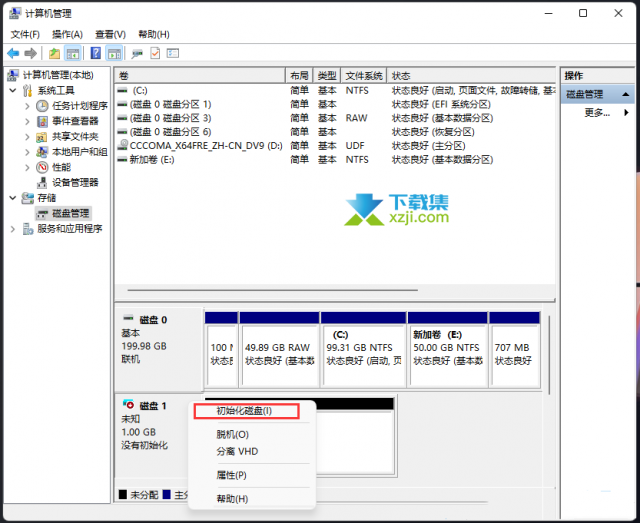Image resolution: width=640 pixels, height=523 pixels.
Task: Click the 磁盘 1 uninitialized disk icon
Action: coord(128,405)
